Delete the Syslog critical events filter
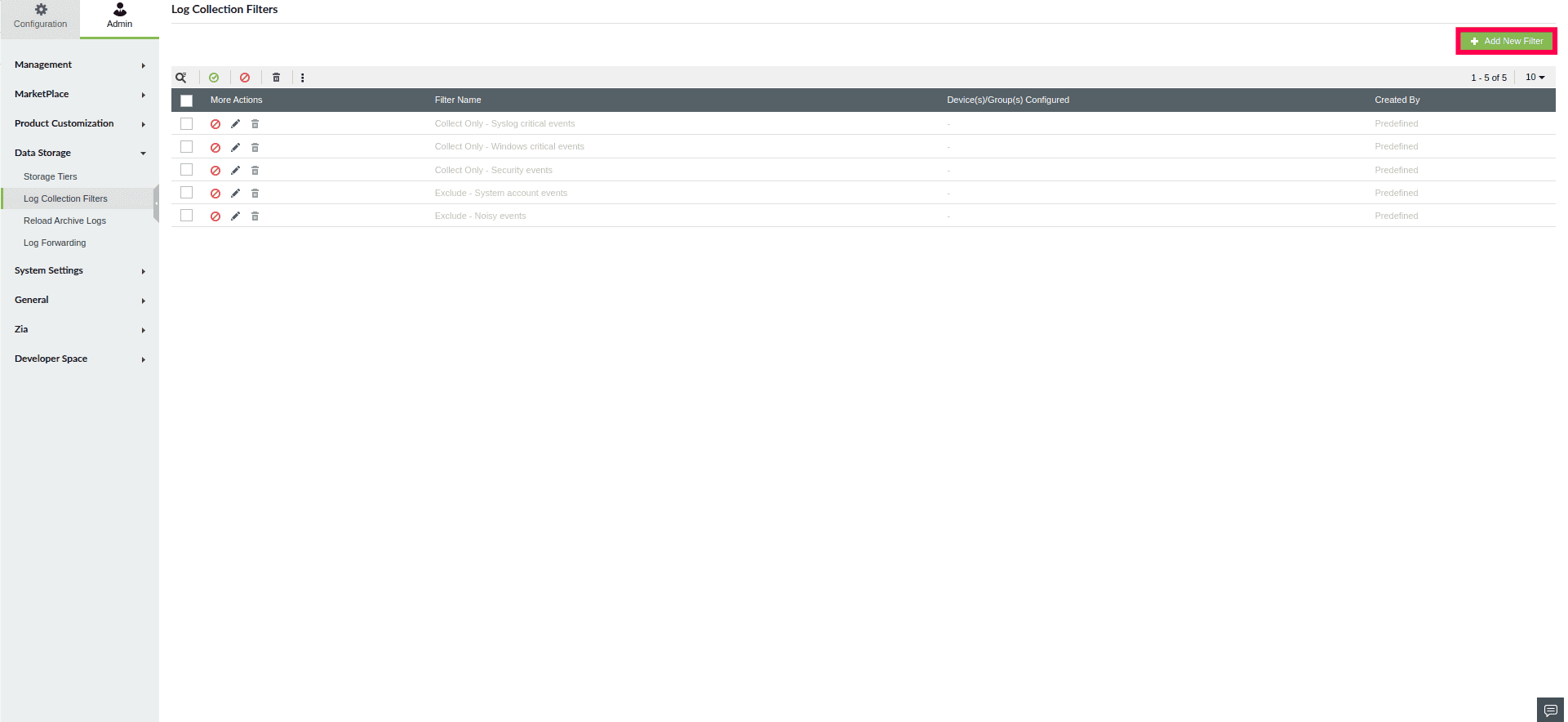This screenshot has width=1568, height=722. click(x=255, y=124)
